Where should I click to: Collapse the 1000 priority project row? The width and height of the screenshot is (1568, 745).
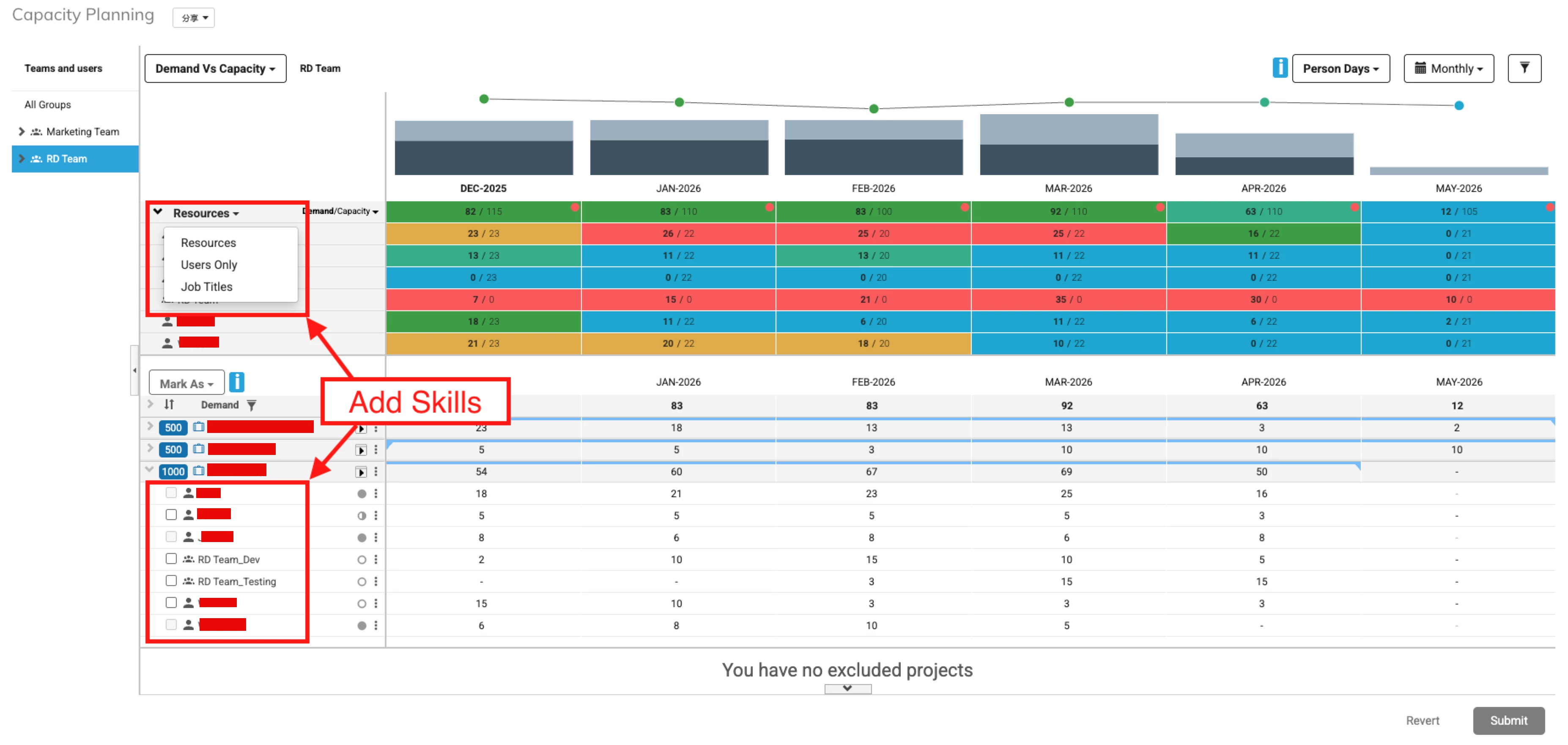150,470
